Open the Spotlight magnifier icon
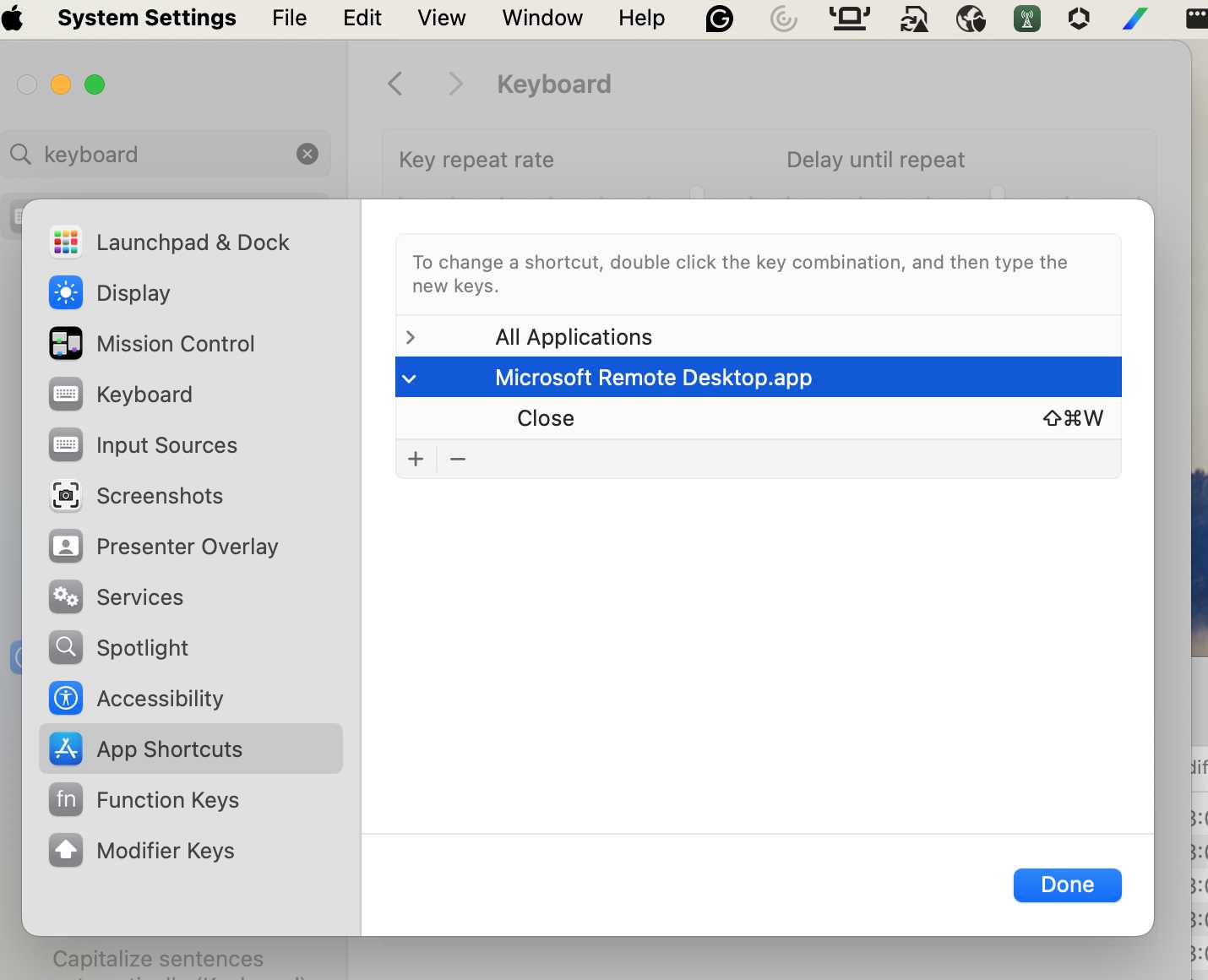The width and height of the screenshot is (1208, 980). coord(66,648)
